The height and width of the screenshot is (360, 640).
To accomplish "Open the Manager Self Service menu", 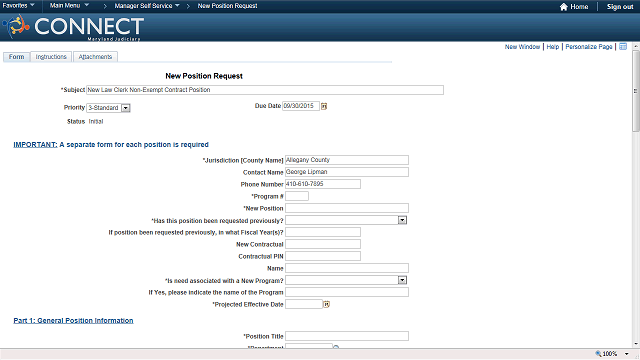I will [x=147, y=6].
